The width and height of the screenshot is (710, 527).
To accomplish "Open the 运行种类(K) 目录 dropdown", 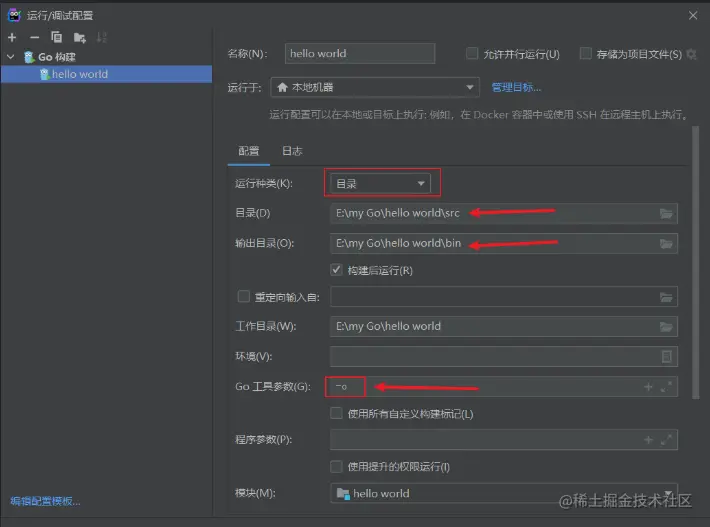I will pos(380,183).
